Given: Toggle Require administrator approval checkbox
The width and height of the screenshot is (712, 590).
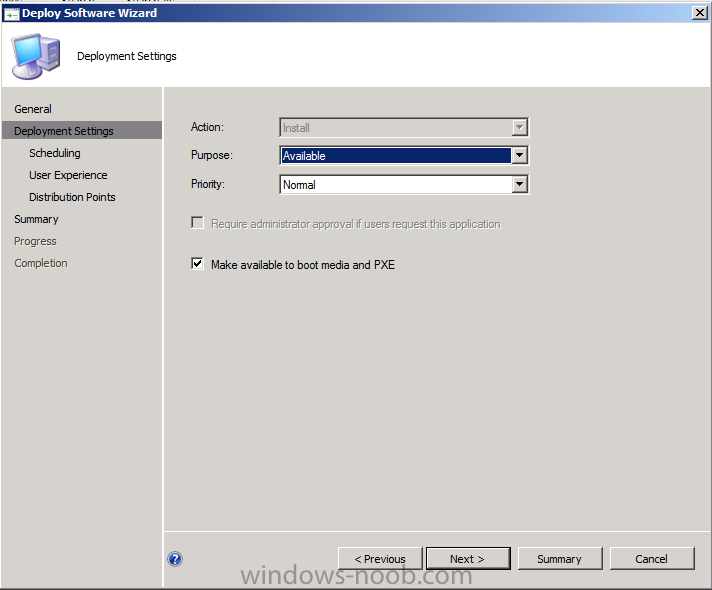Looking at the screenshot, I should coord(198,224).
